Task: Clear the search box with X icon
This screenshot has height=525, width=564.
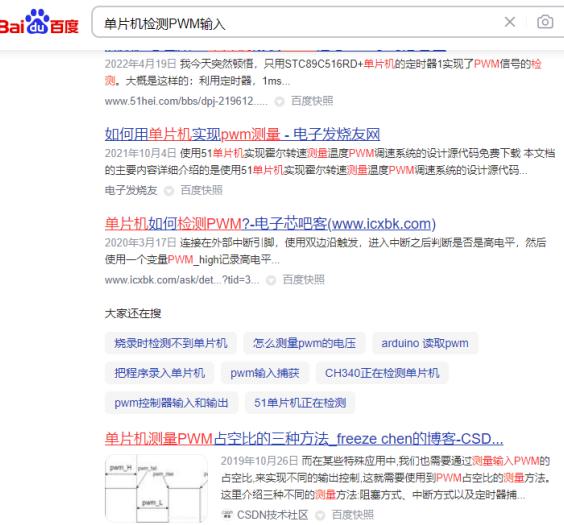Action: point(510,22)
